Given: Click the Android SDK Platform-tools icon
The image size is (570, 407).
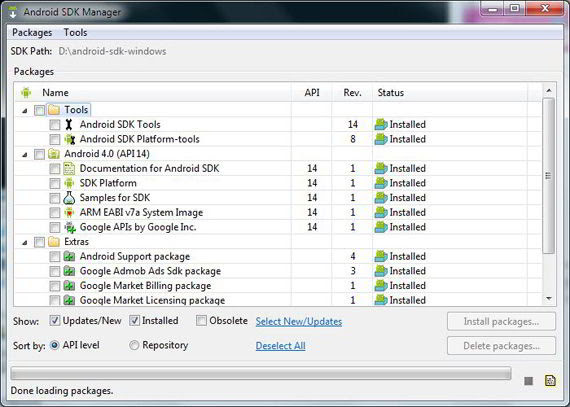Looking at the screenshot, I should coord(69,139).
